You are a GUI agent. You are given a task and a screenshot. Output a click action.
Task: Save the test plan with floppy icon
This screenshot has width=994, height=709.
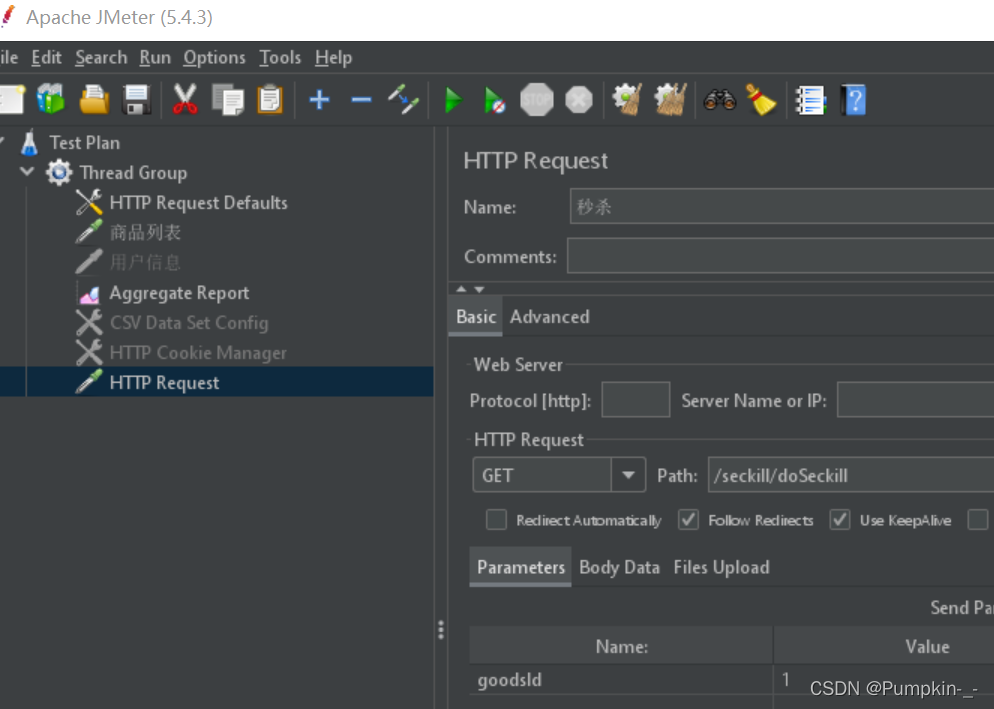pos(136,100)
